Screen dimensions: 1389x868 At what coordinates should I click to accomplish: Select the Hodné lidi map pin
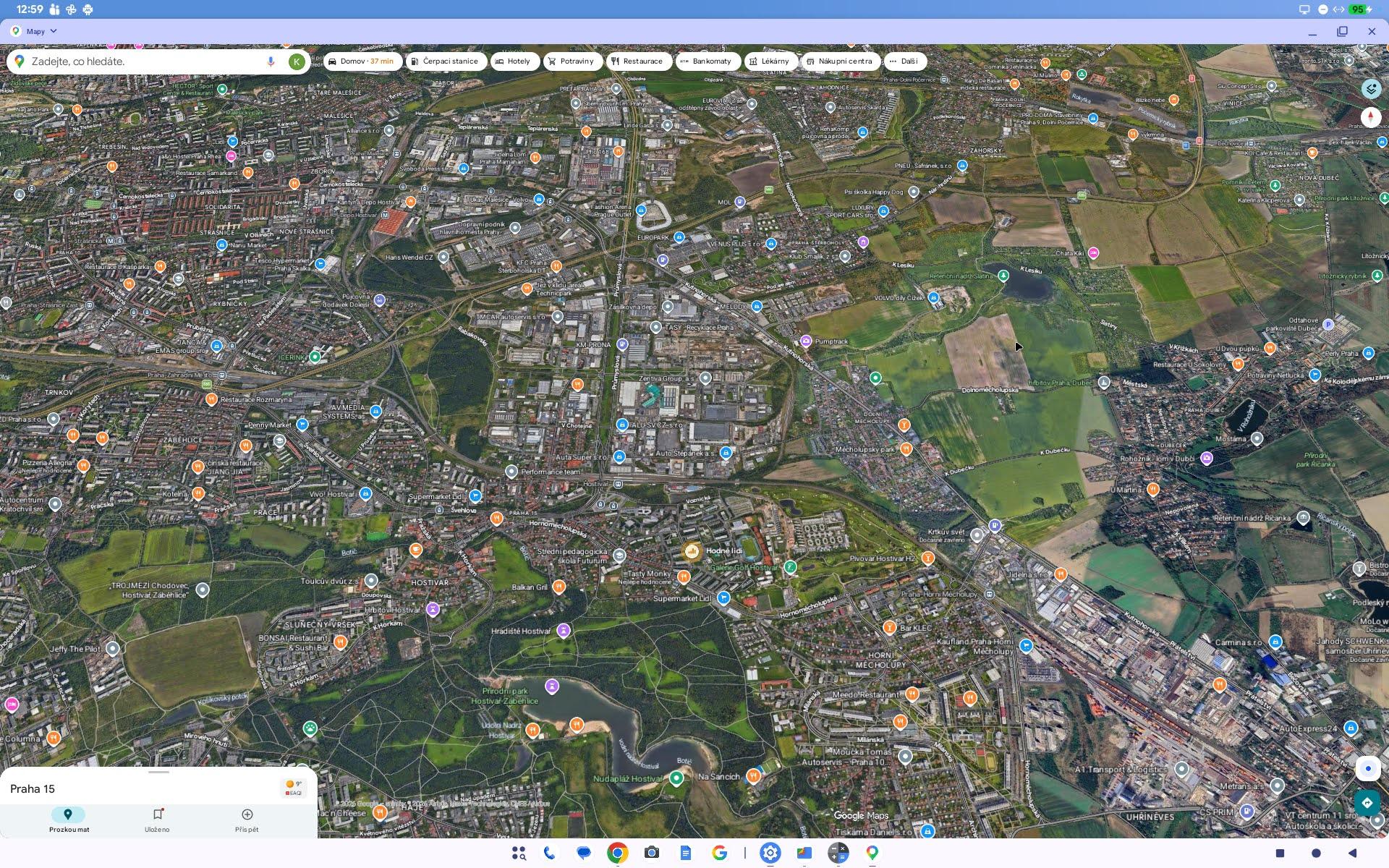point(692,552)
